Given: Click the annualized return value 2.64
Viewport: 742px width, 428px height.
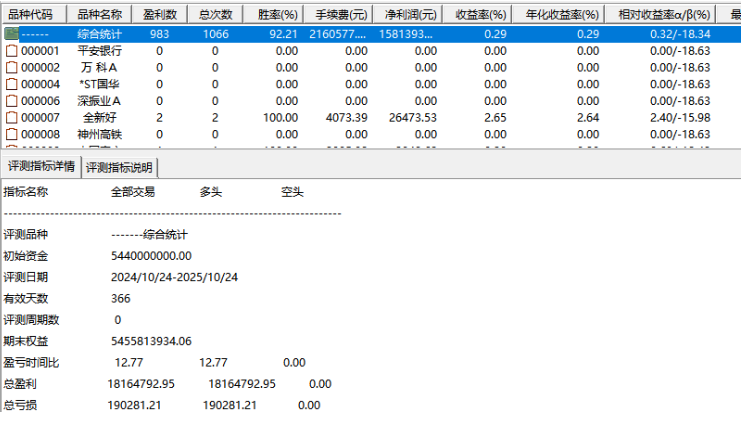Looking at the screenshot, I should point(588,117).
